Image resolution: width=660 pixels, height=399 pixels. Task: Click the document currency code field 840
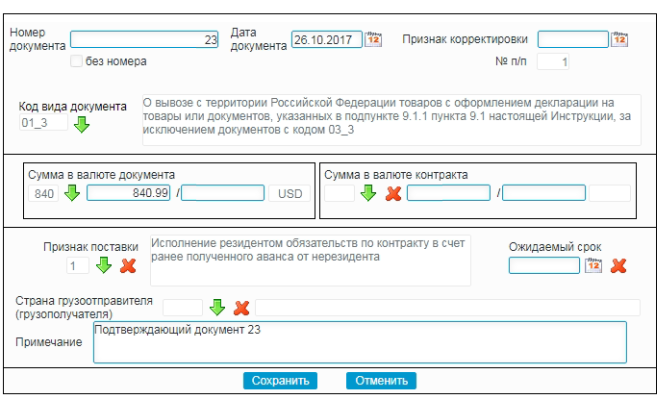click(x=43, y=194)
